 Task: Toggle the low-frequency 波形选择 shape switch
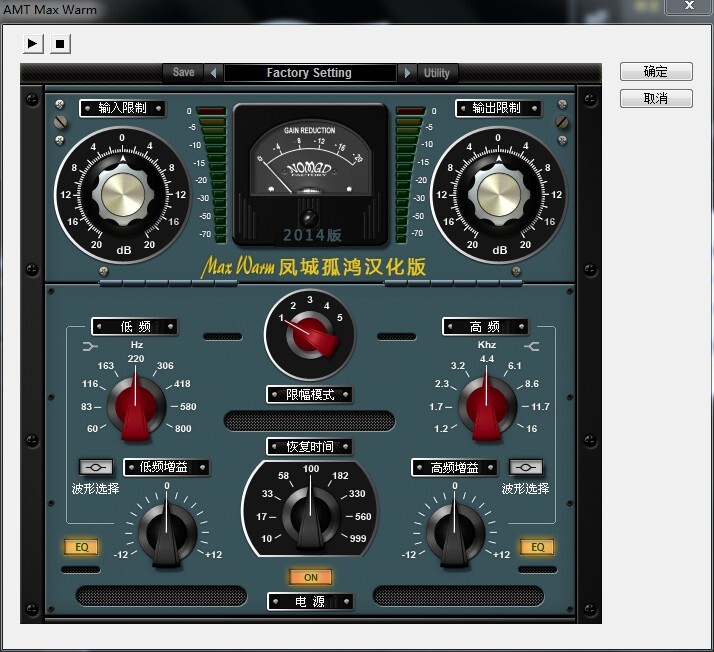[96, 467]
